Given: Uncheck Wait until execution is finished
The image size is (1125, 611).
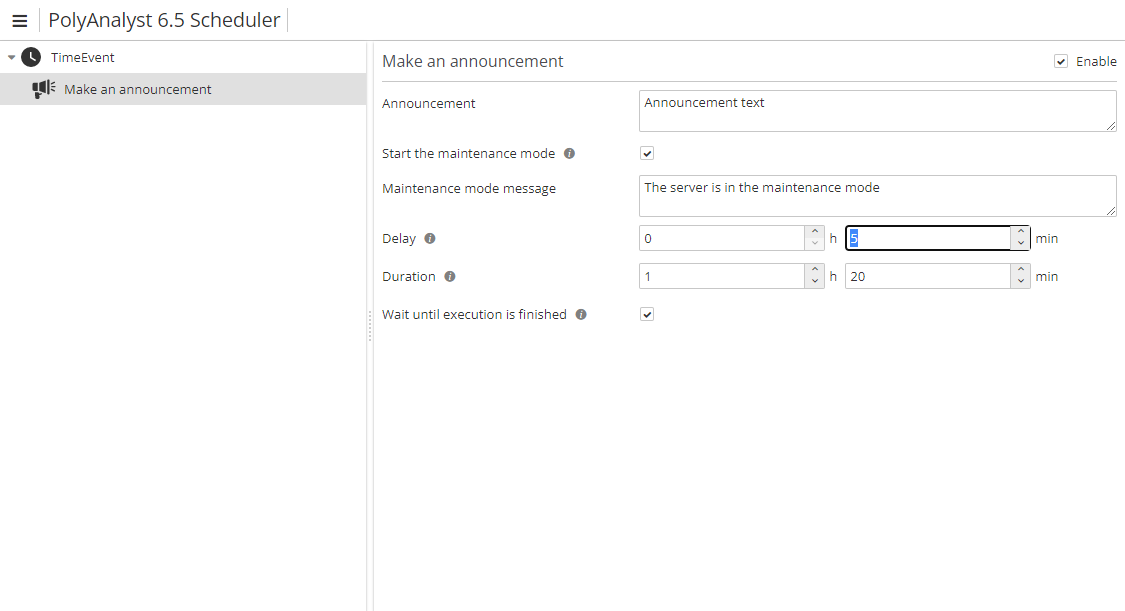Looking at the screenshot, I should click(647, 315).
